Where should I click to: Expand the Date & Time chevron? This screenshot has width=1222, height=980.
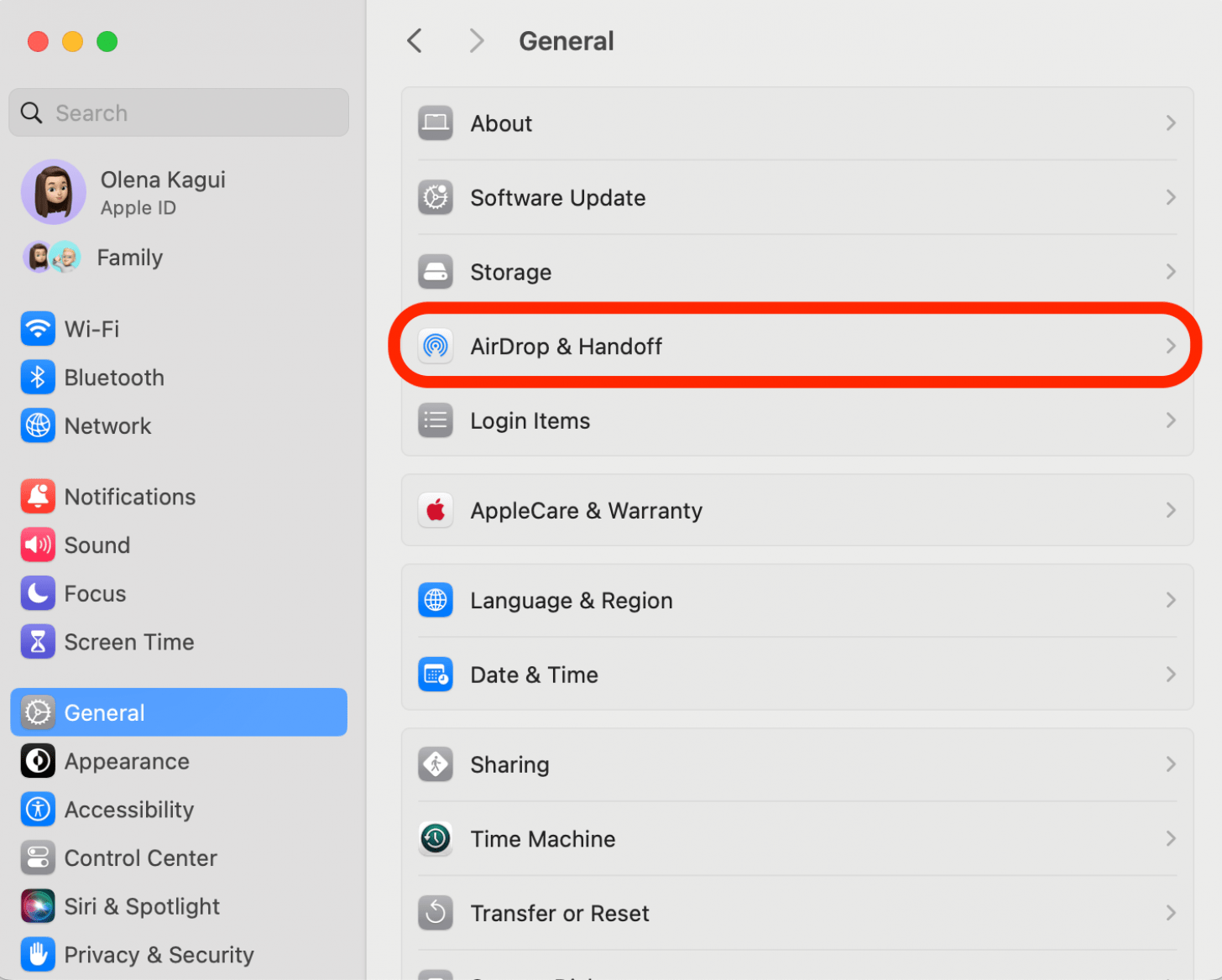(x=1171, y=675)
